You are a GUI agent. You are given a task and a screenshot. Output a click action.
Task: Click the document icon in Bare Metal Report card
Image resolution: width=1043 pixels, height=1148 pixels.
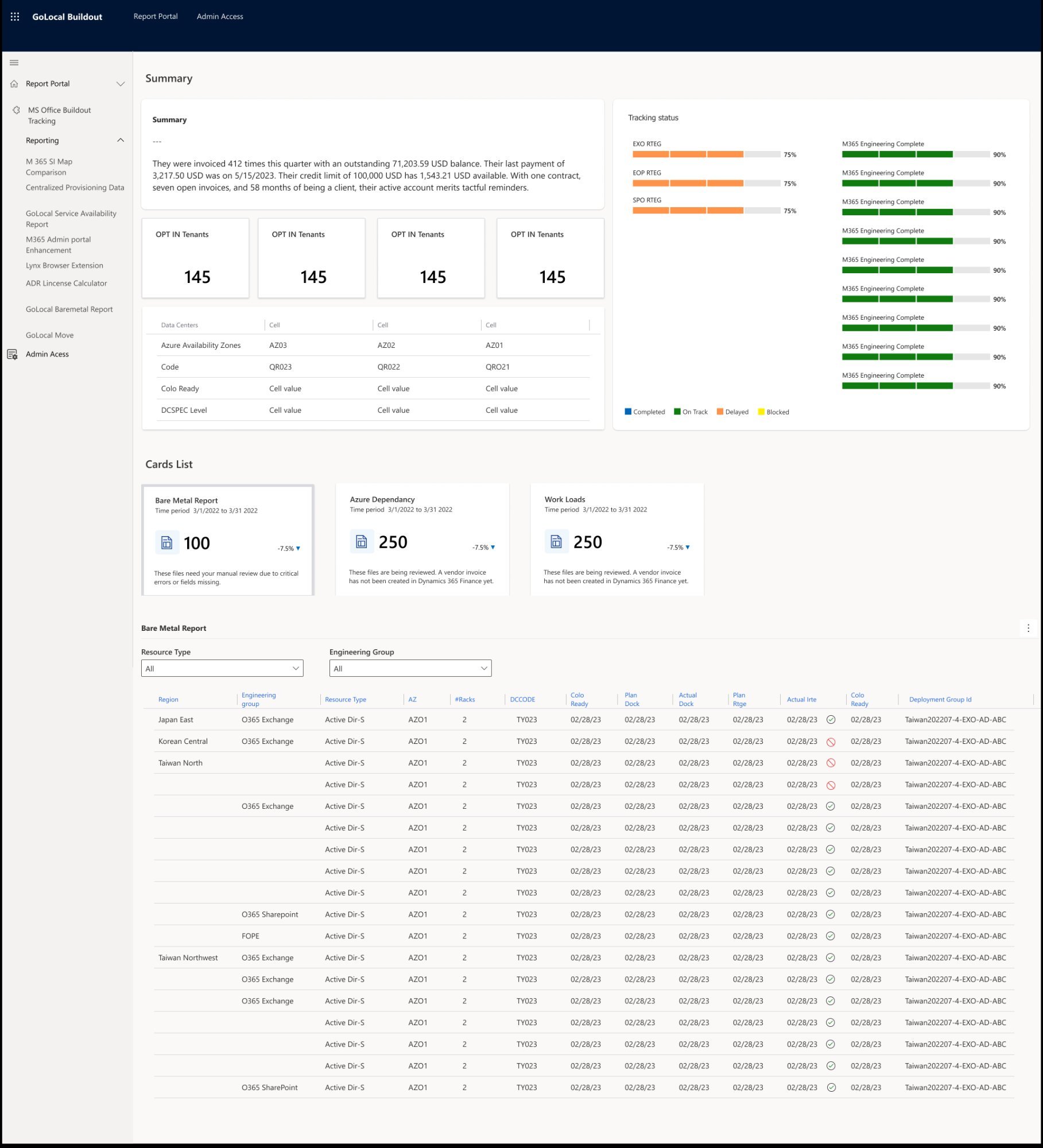pyautogui.click(x=166, y=543)
